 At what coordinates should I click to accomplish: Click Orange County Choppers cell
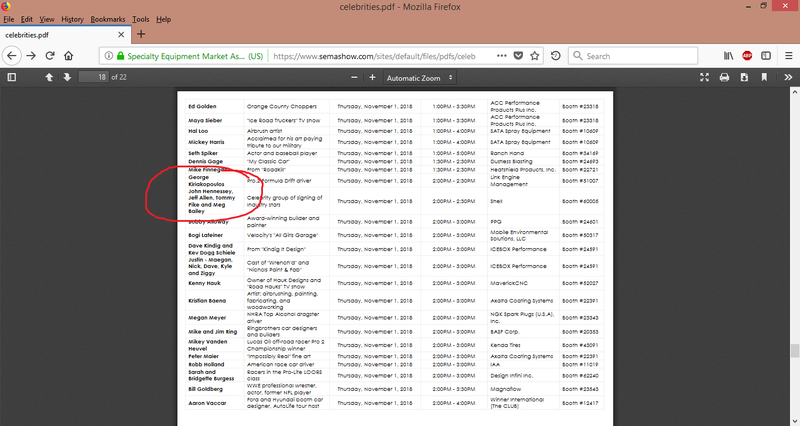click(x=282, y=106)
